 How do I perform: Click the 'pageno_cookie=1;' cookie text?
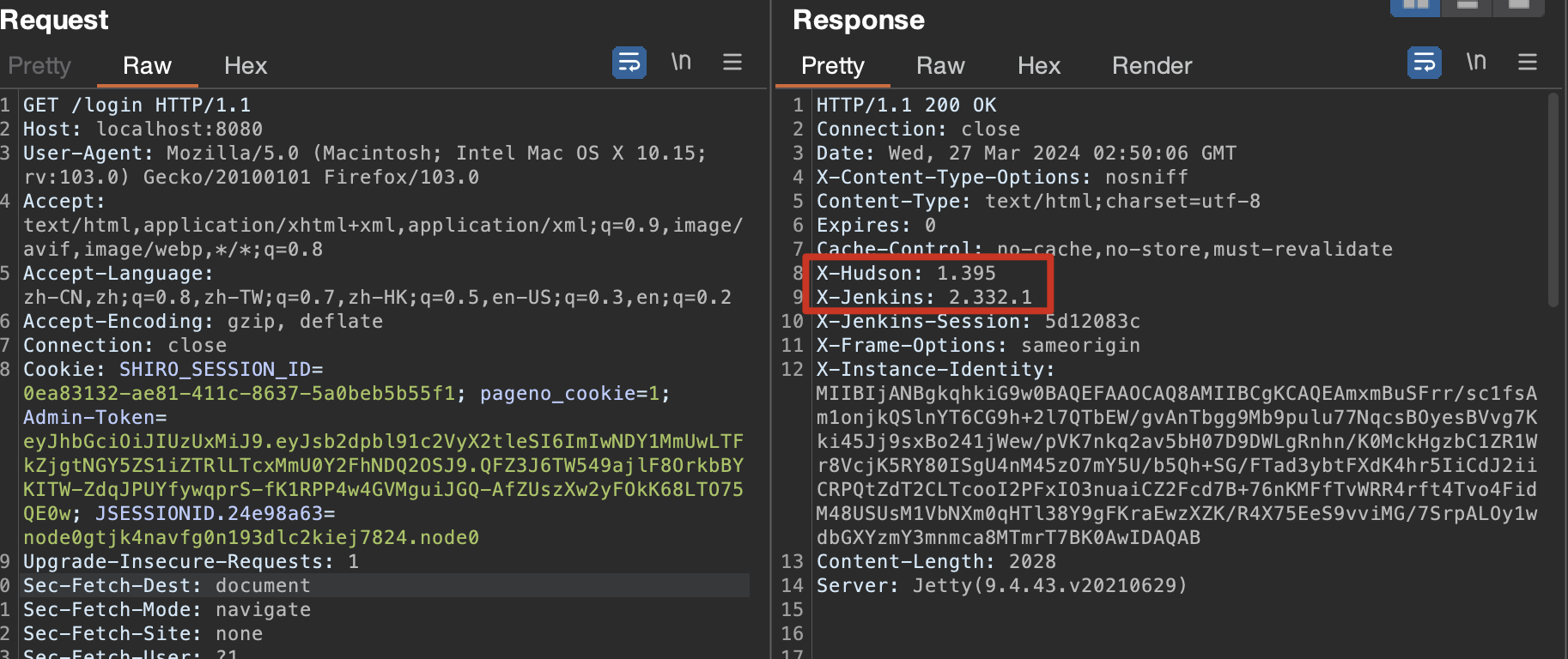[x=574, y=393]
